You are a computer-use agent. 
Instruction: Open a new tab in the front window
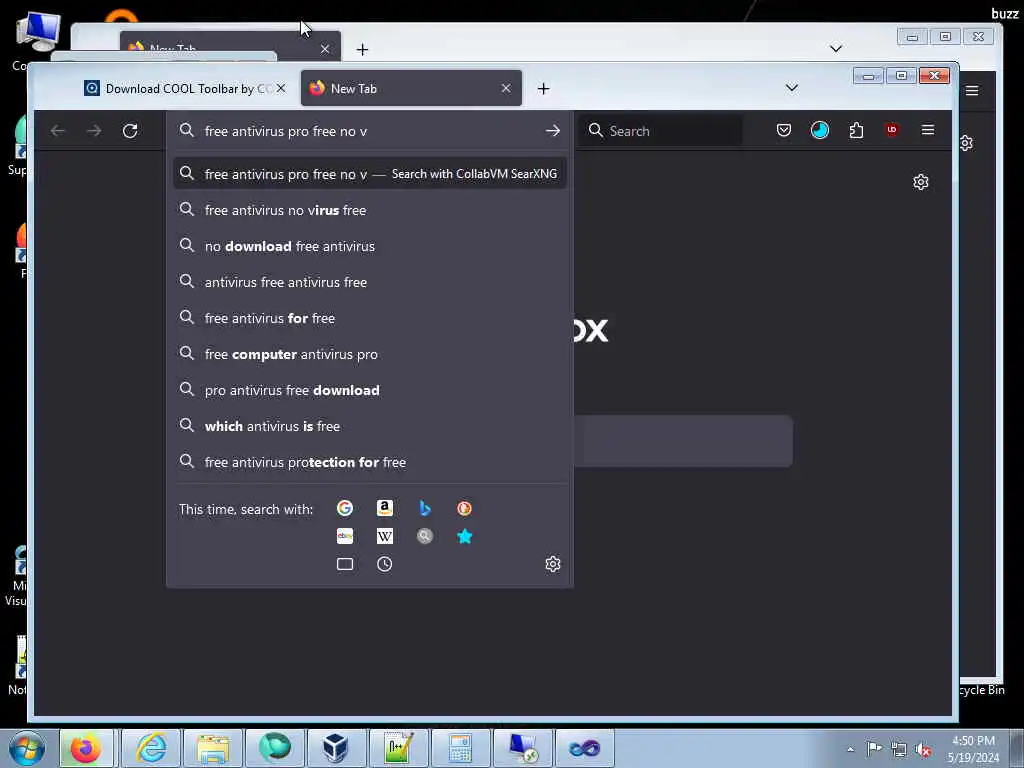click(543, 88)
